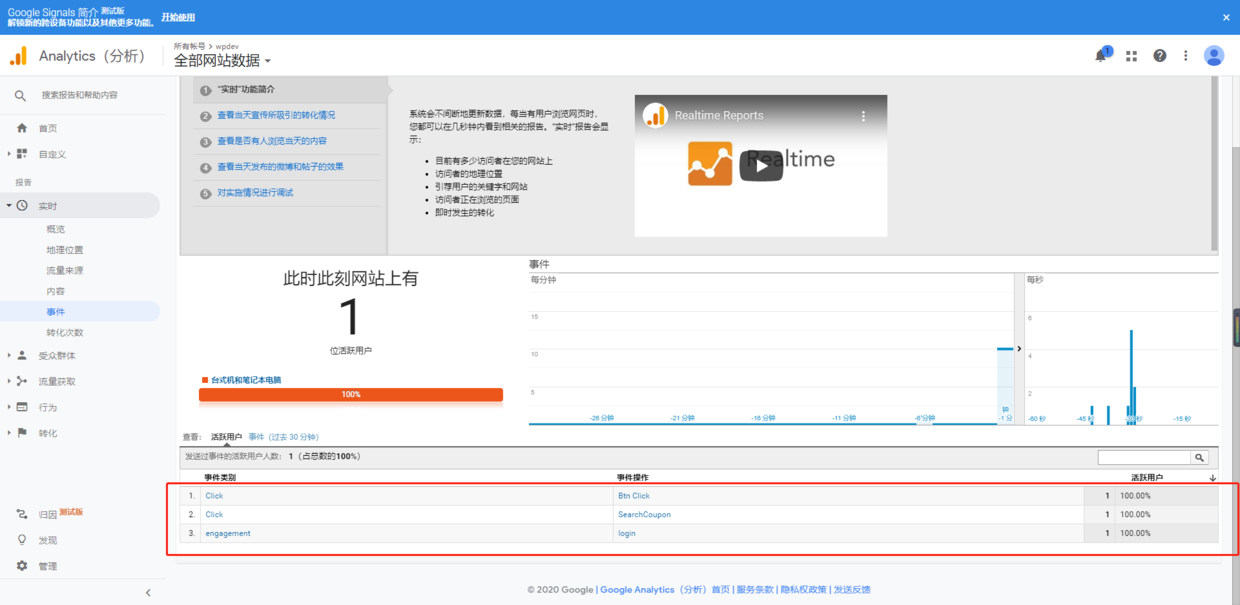Click the 转化 flag icon
1240x605 pixels.
(x=22, y=433)
